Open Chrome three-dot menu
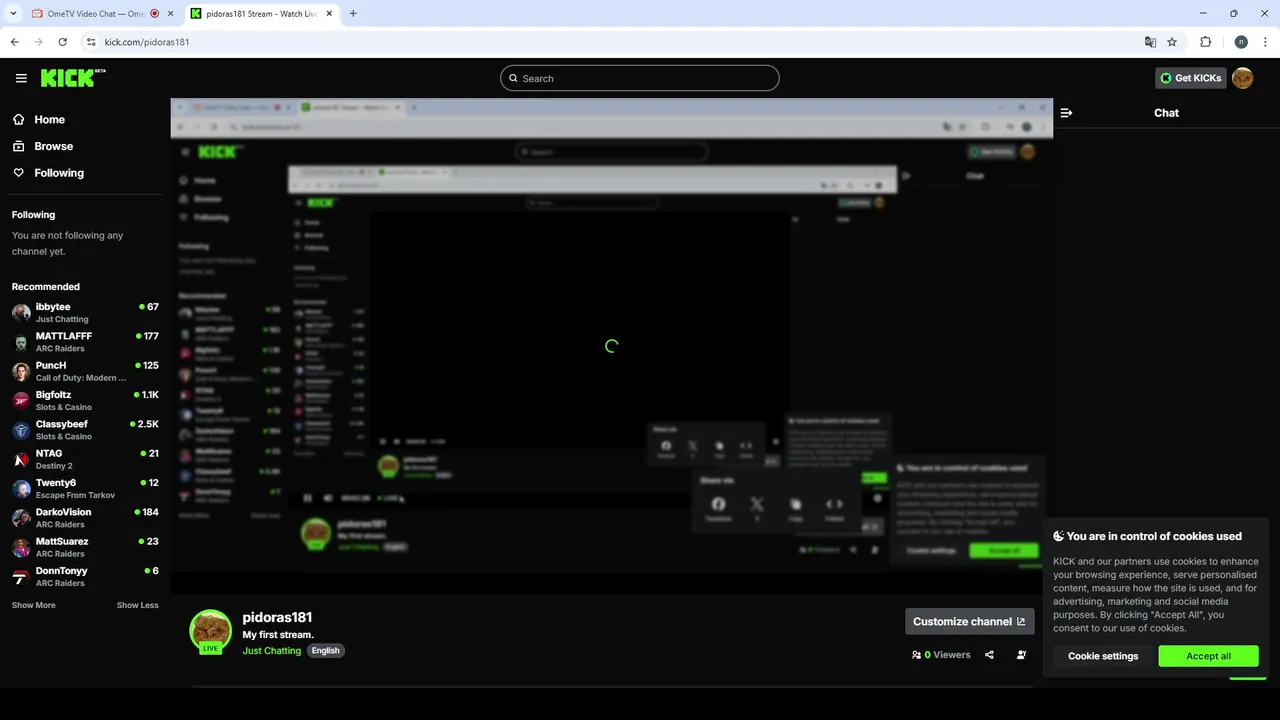Screen dimensions: 1280x720 pos(1265,42)
